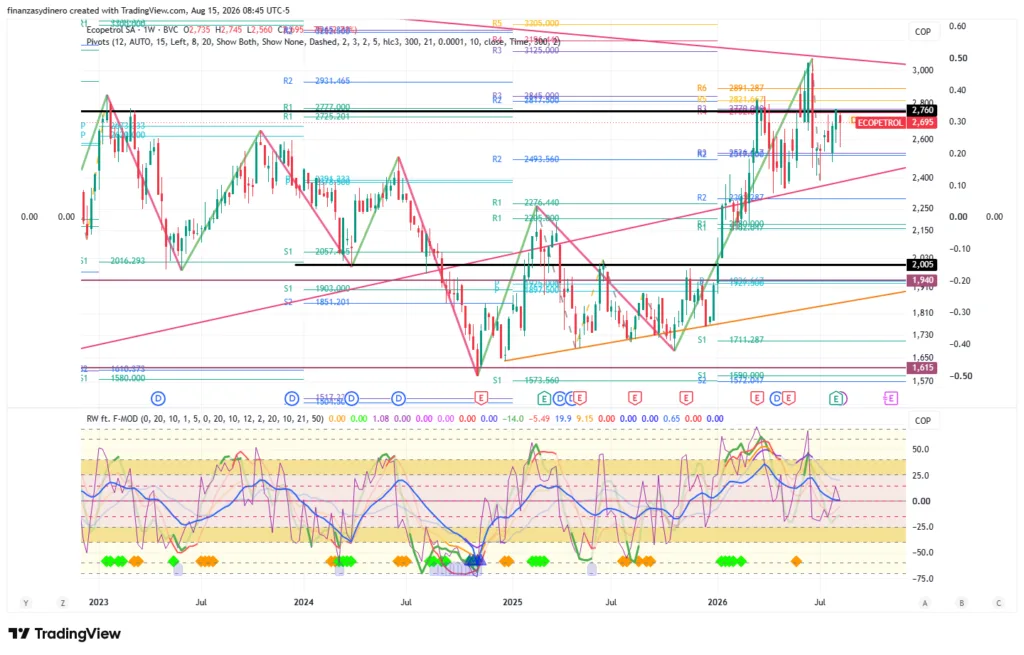Screen dimensions: 1024x655
Task: Click the 3,000 value on the price axis
Action: click(x=922, y=70)
